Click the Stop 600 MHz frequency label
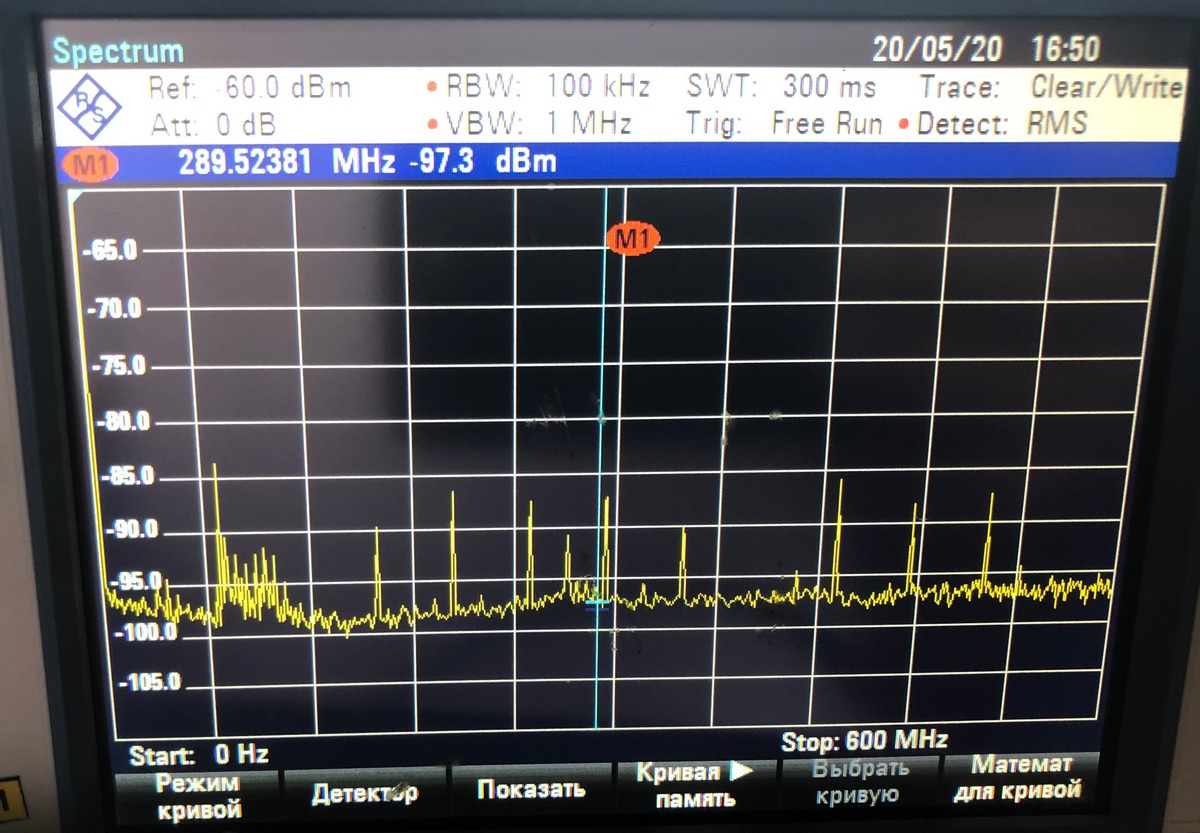The height and width of the screenshot is (833, 1200). tap(864, 741)
